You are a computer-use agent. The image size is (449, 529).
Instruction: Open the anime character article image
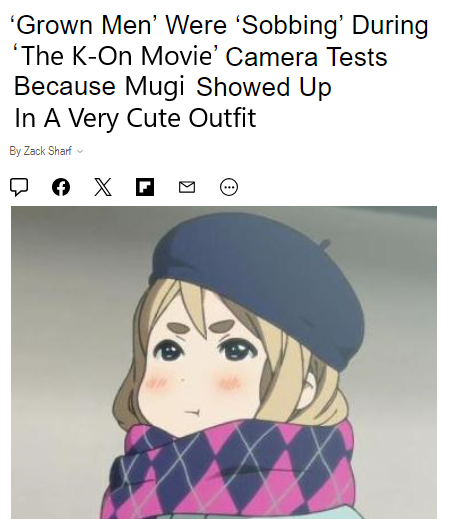[x=224, y=362]
